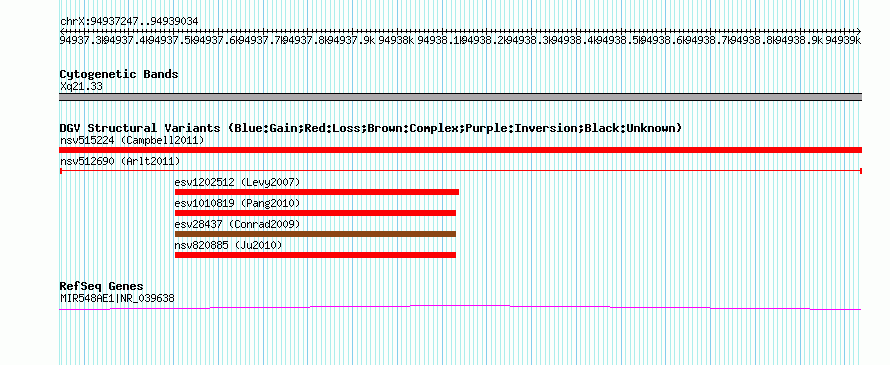Click the magenta MIR548AE1 gene line

pyautogui.click(x=460, y=307)
